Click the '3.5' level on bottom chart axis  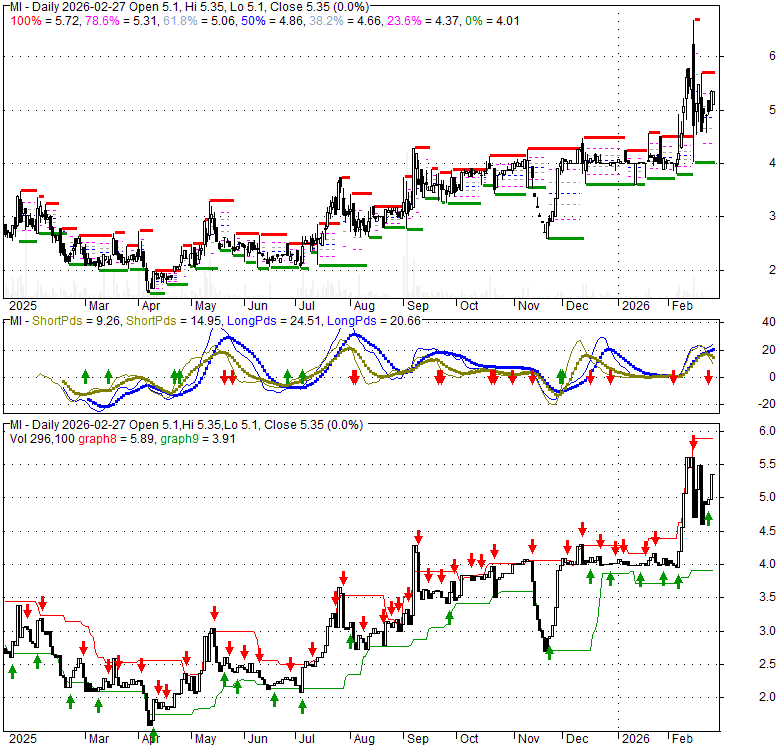pyautogui.click(x=767, y=597)
